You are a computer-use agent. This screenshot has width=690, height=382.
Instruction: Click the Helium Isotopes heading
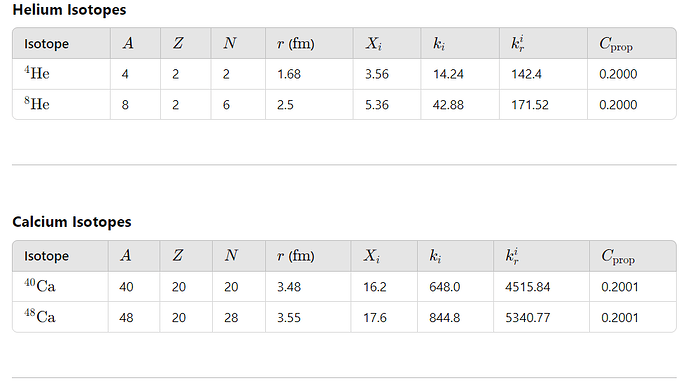[69, 10]
